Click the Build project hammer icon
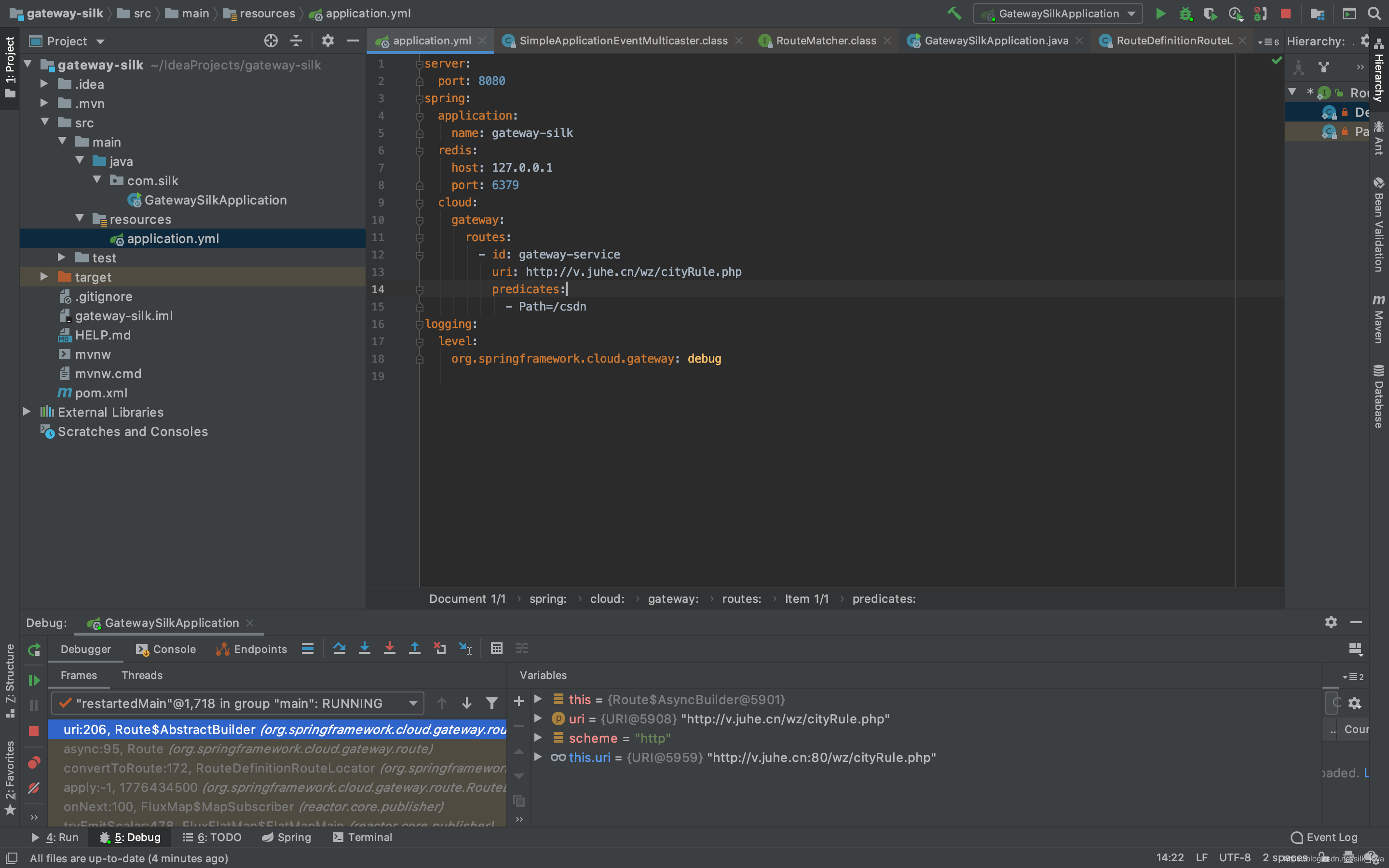The width and height of the screenshot is (1389, 868). (x=954, y=13)
